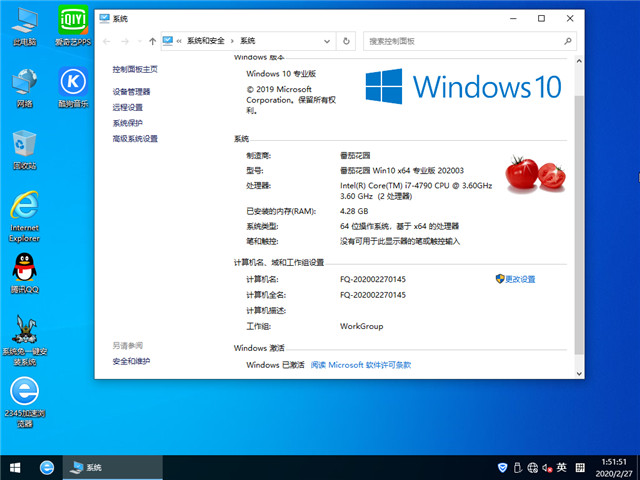The image size is (640, 480).
Task: Expand breadcrumb chevron after 系统和安全
Action: (232, 41)
